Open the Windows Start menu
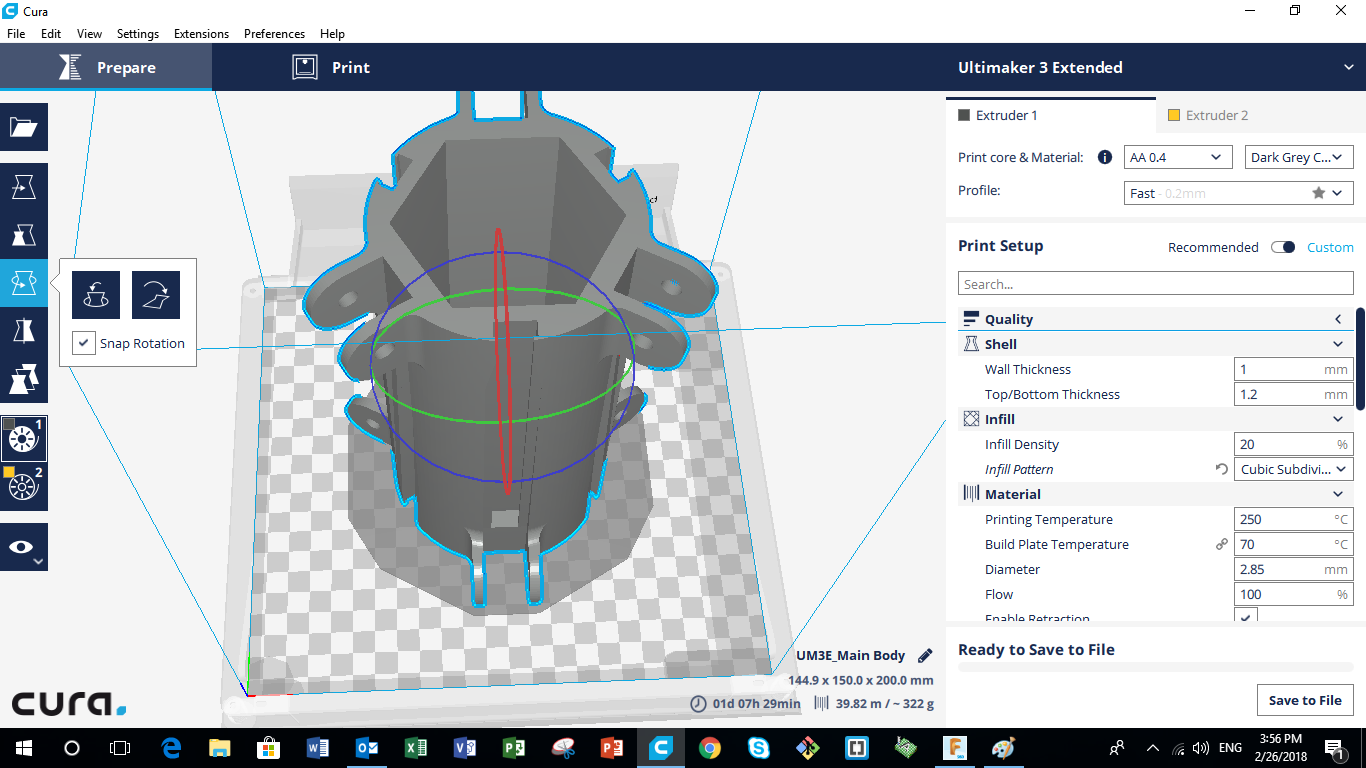Viewport: 1366px width, 768px height. 23,748
